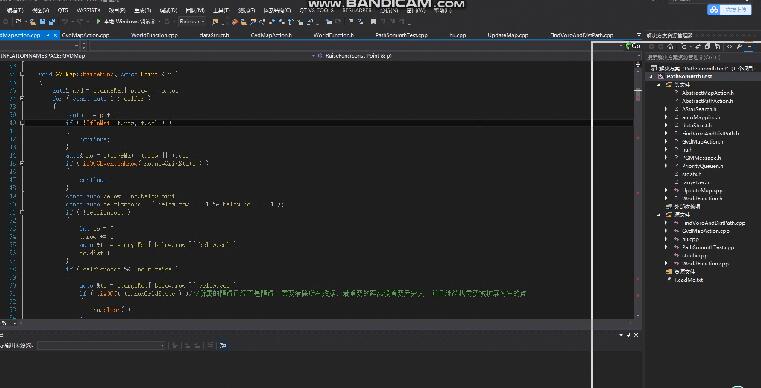Collapse the project node in Solution Explorer
761x388 pixels.
click(x=652, y=76)
